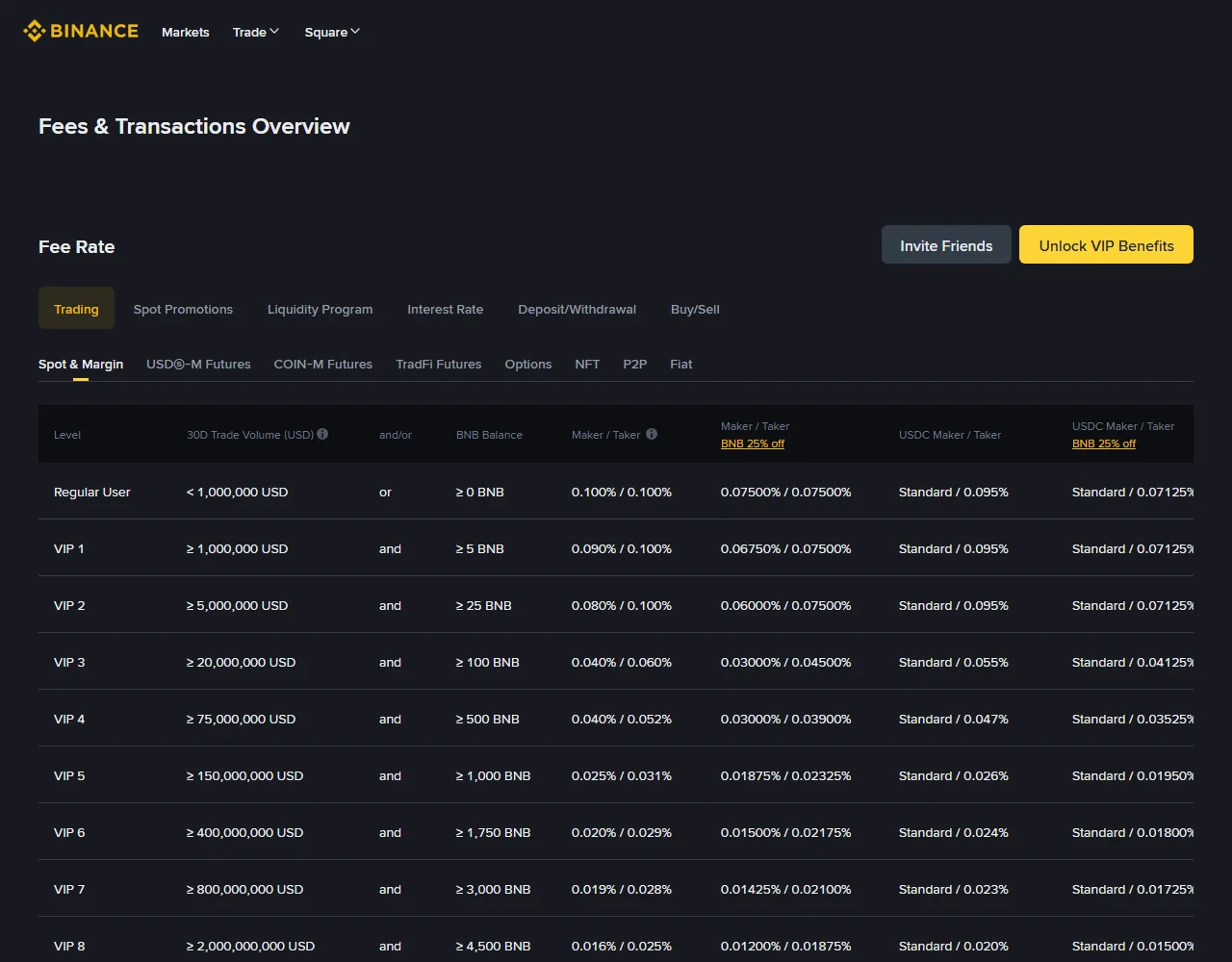Follow the BNB 25% off link under Maker / Taker

tap(753, 443)
